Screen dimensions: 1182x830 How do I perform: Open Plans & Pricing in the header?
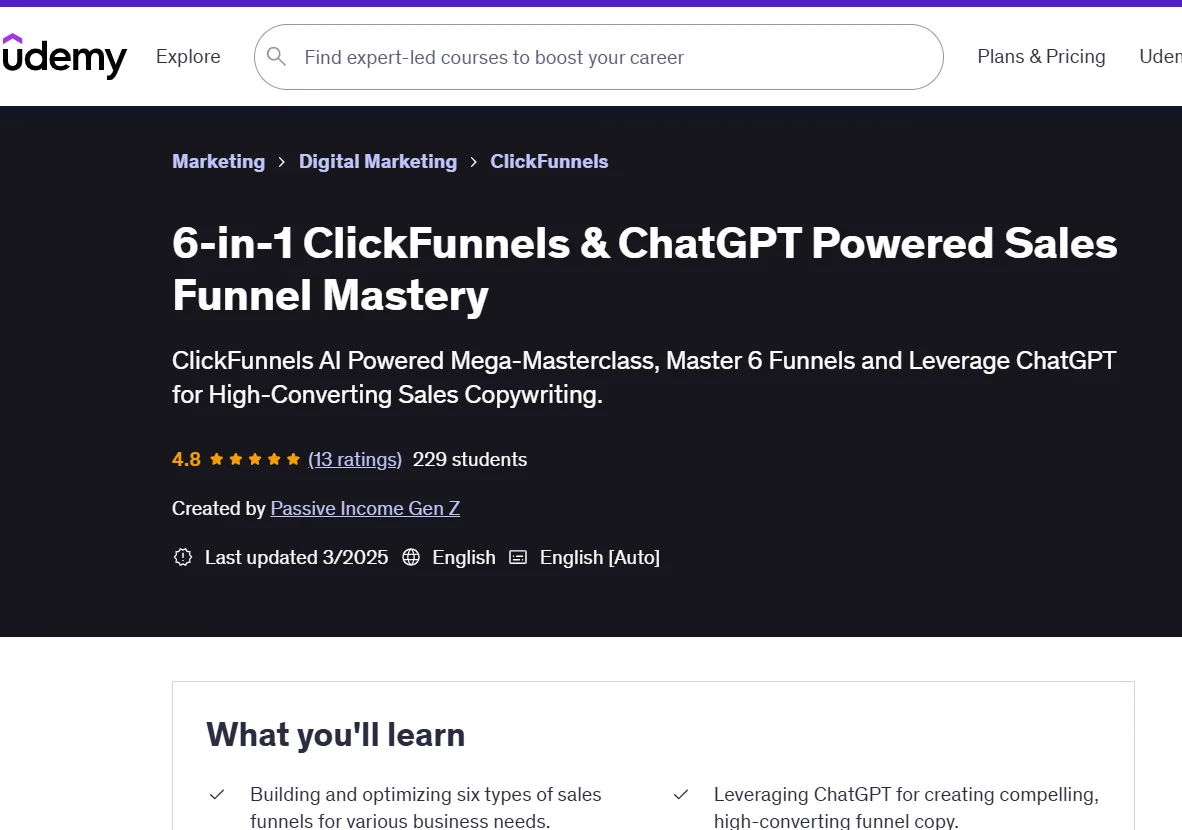pyautogui.click(x=1041, y=57)
